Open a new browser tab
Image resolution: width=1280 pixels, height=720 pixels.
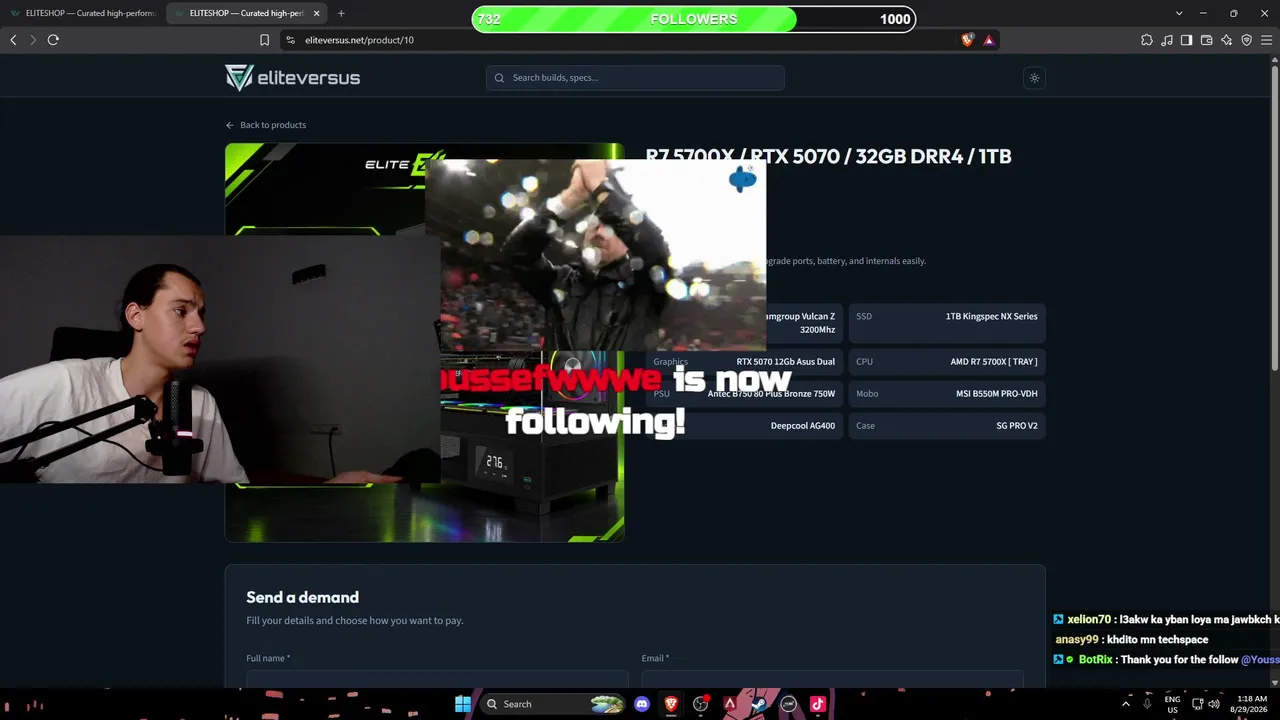click(x=341, y=13)
